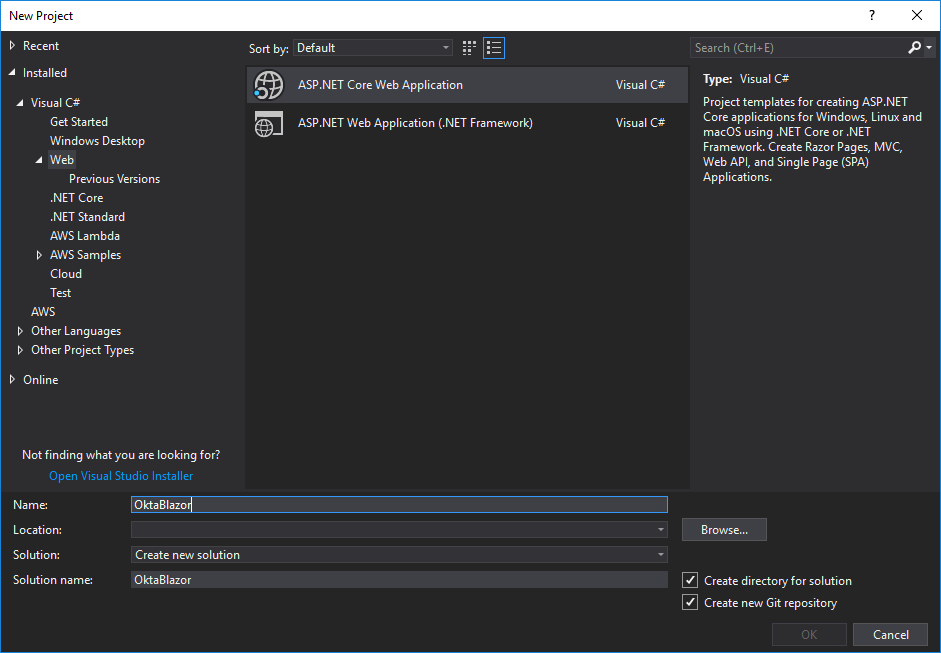The width and height of the screenshot is (941, 653).
Task: Select .NET Core in the template tree
Action: tap(76, 198)
